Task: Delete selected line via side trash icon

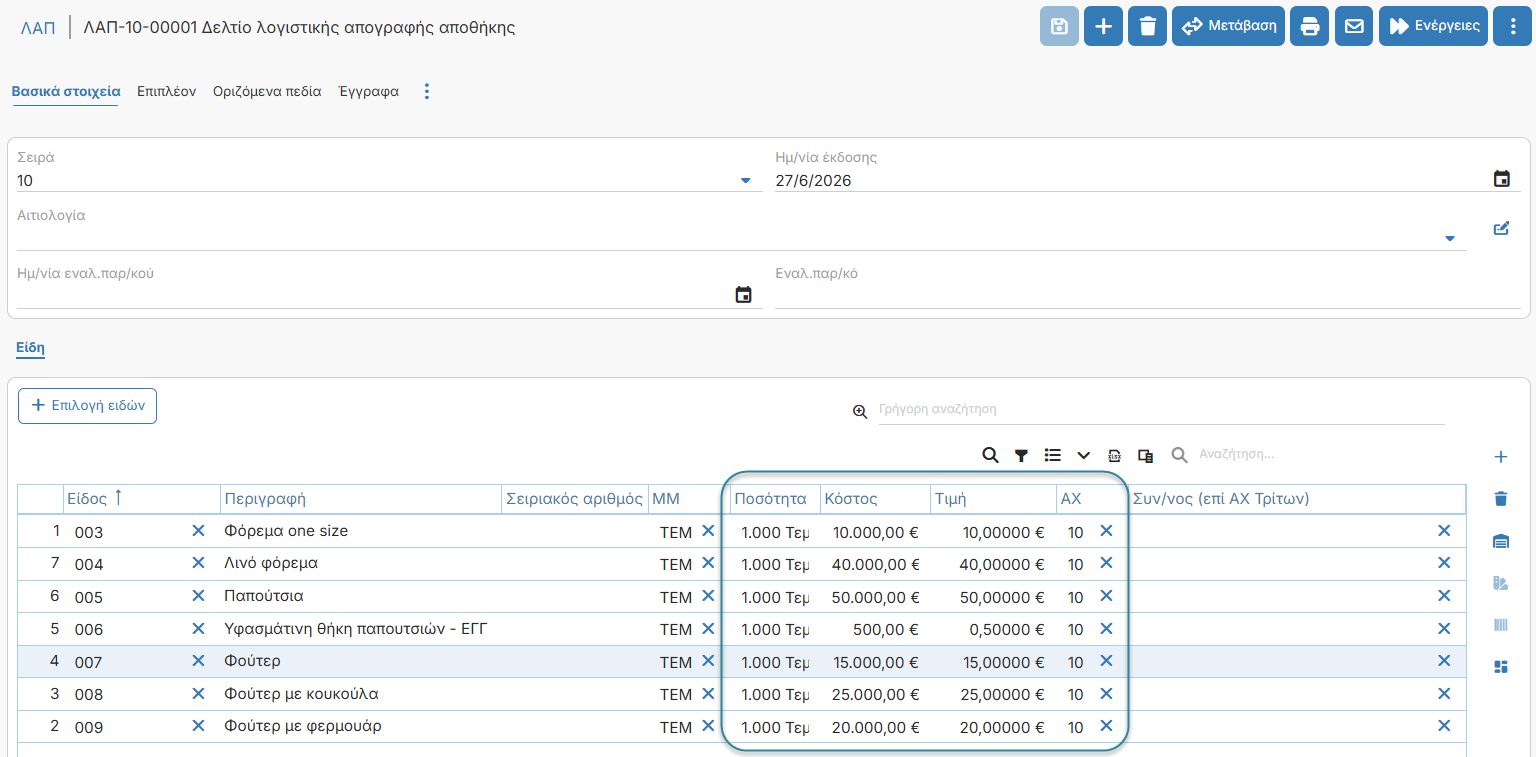Action: 1500,498
